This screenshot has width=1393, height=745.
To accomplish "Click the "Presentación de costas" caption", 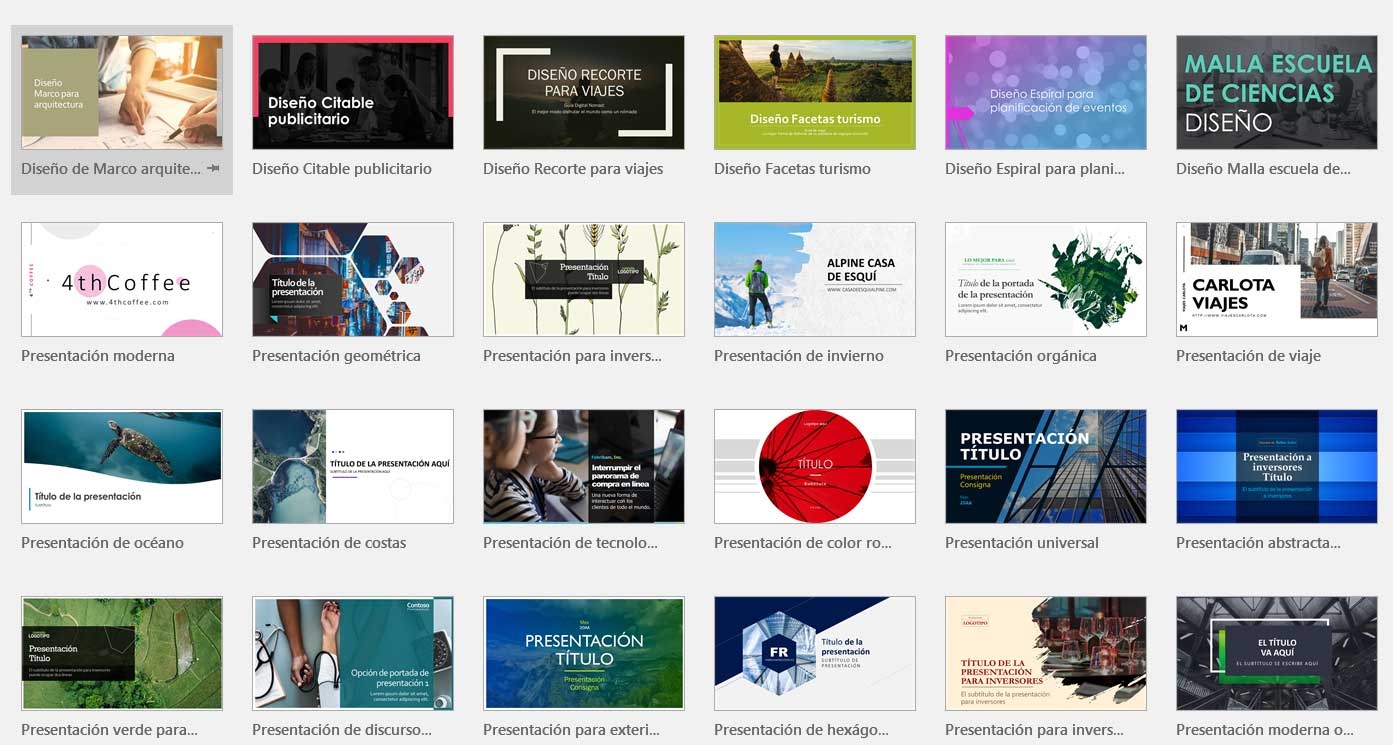I will 329,543.
